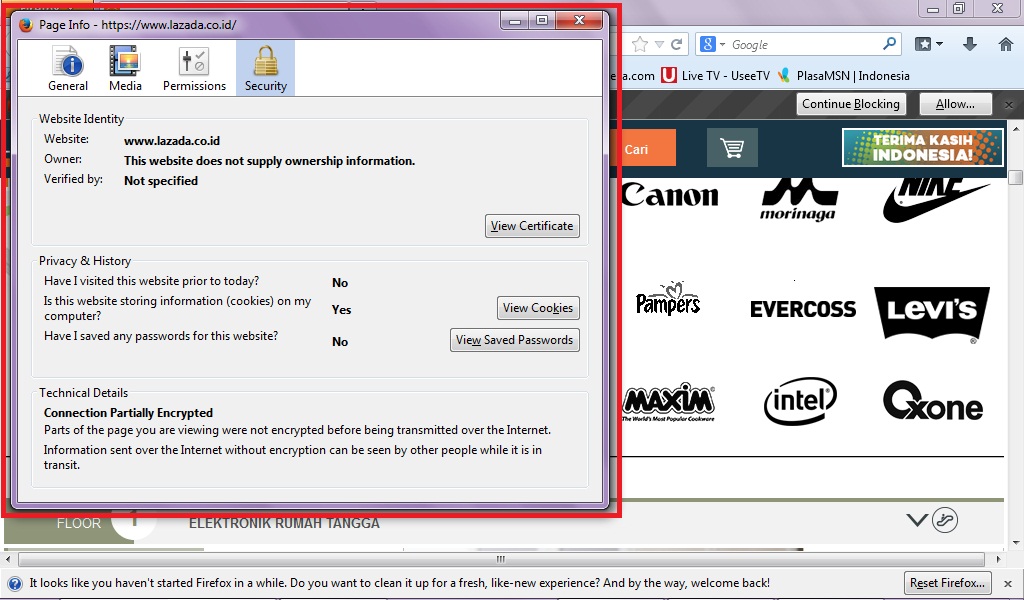The width and height of the screenshot is (1024, 600).
Task: Dismiss the blocking notification bar with its X
Action: pyautogui.click(x=1009, y=104)
